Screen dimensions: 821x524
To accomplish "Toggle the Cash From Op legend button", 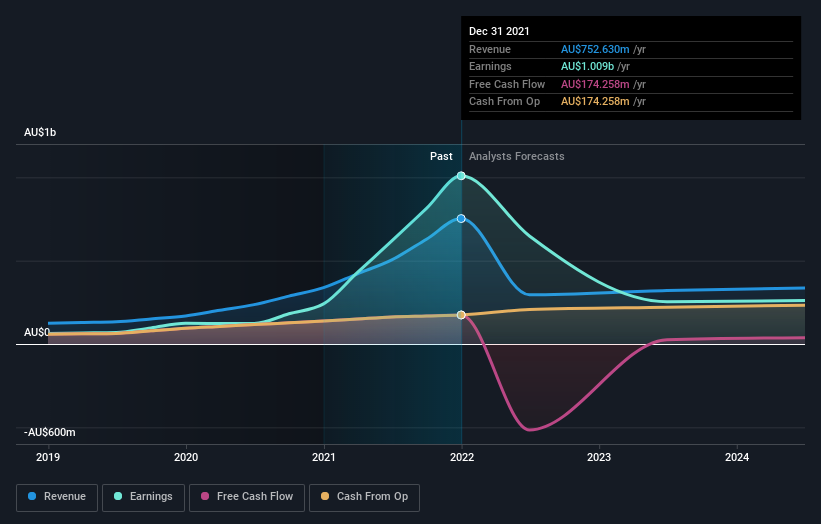I will pyautogui.click(x=364, y=497).
